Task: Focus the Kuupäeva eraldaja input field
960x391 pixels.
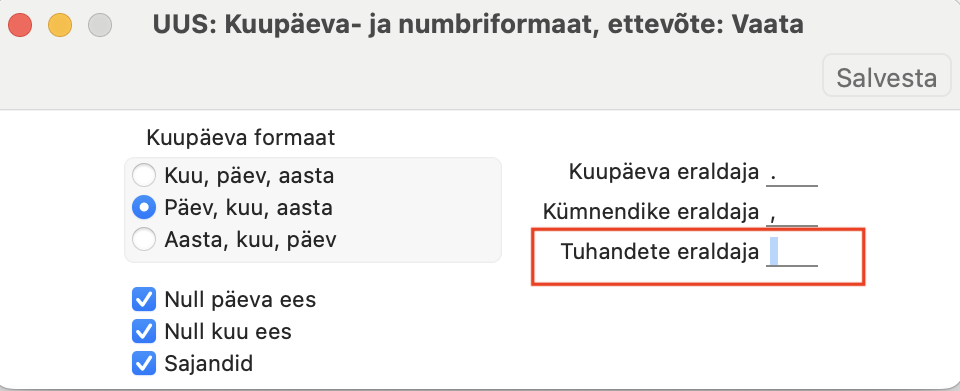Action: (x=792, y=173)
